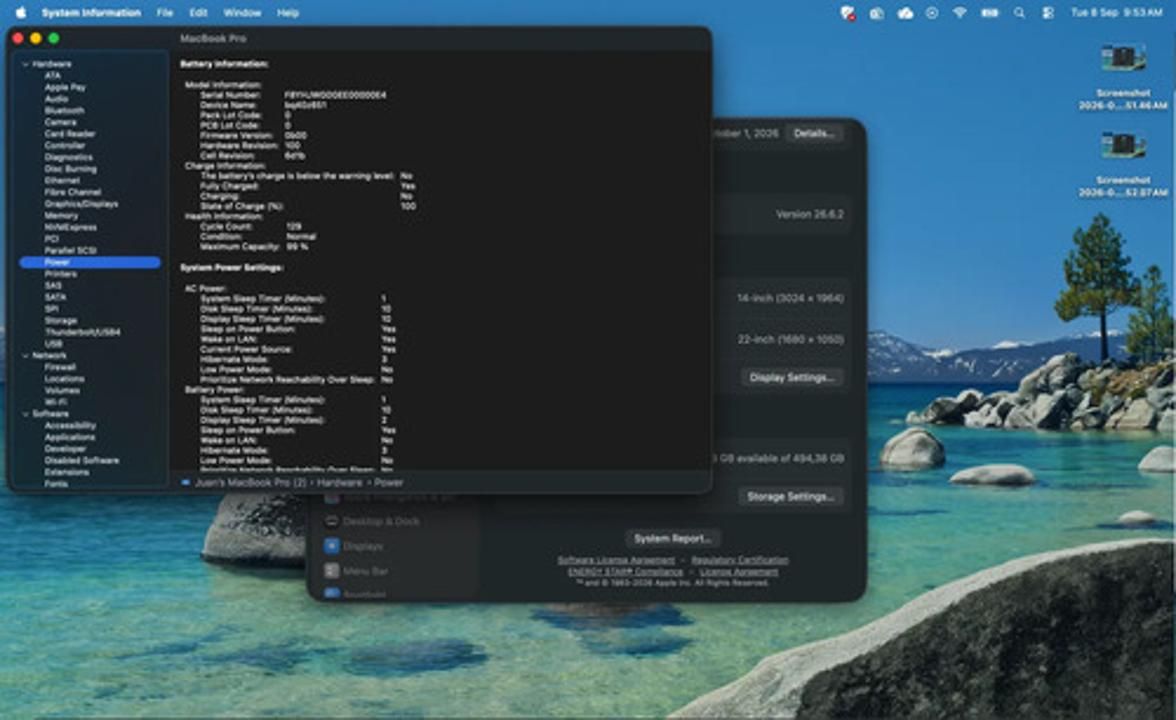Select Developer under Software
1176x720 pixels.
pos(64,449)
